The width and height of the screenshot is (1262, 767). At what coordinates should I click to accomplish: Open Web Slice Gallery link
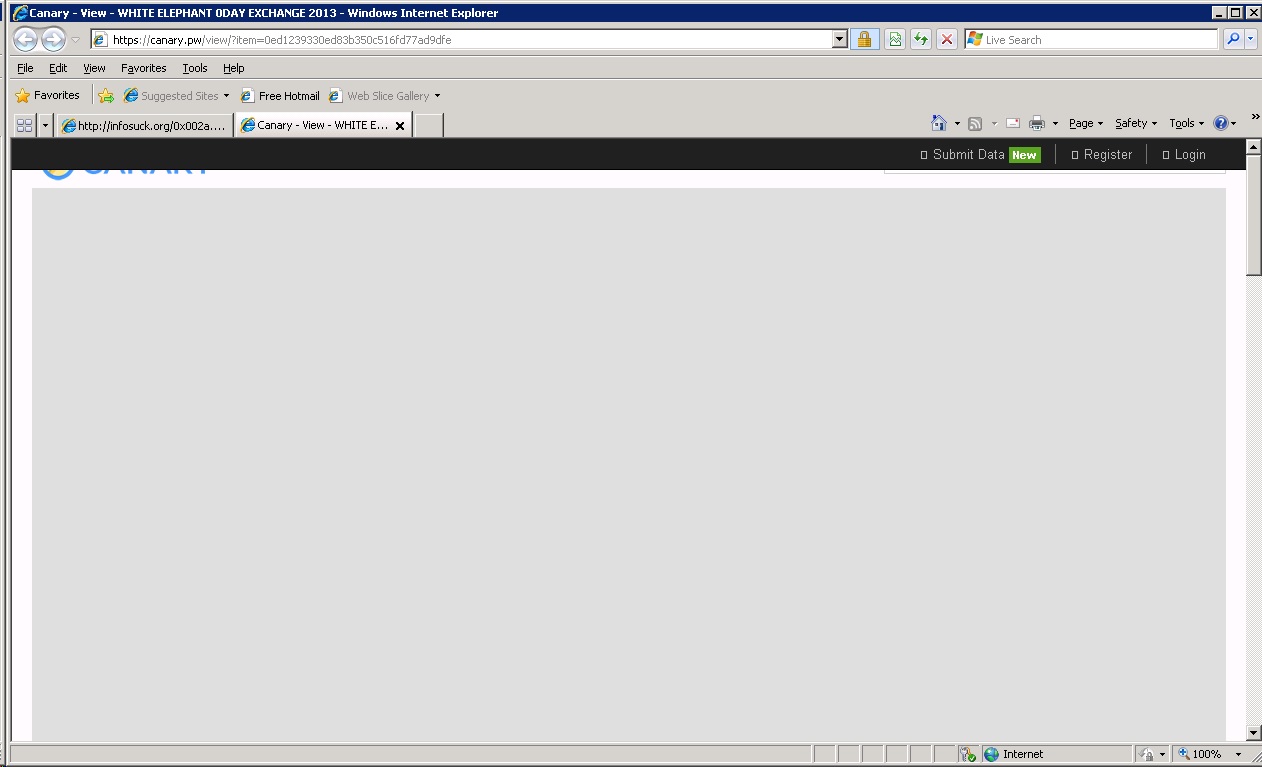point(379,96)
